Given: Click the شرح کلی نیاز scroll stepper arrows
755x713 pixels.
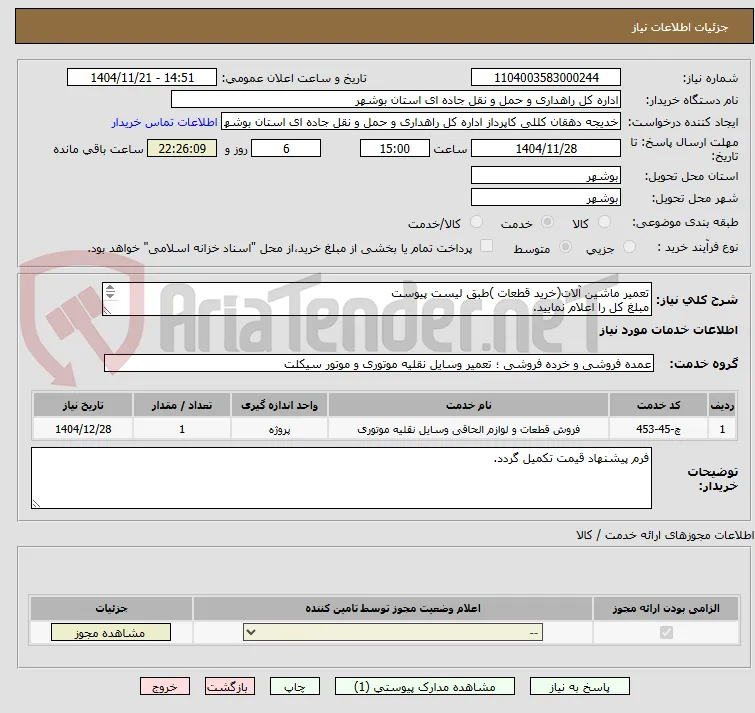Looking at the screenshot, I should tap(110, 292).
